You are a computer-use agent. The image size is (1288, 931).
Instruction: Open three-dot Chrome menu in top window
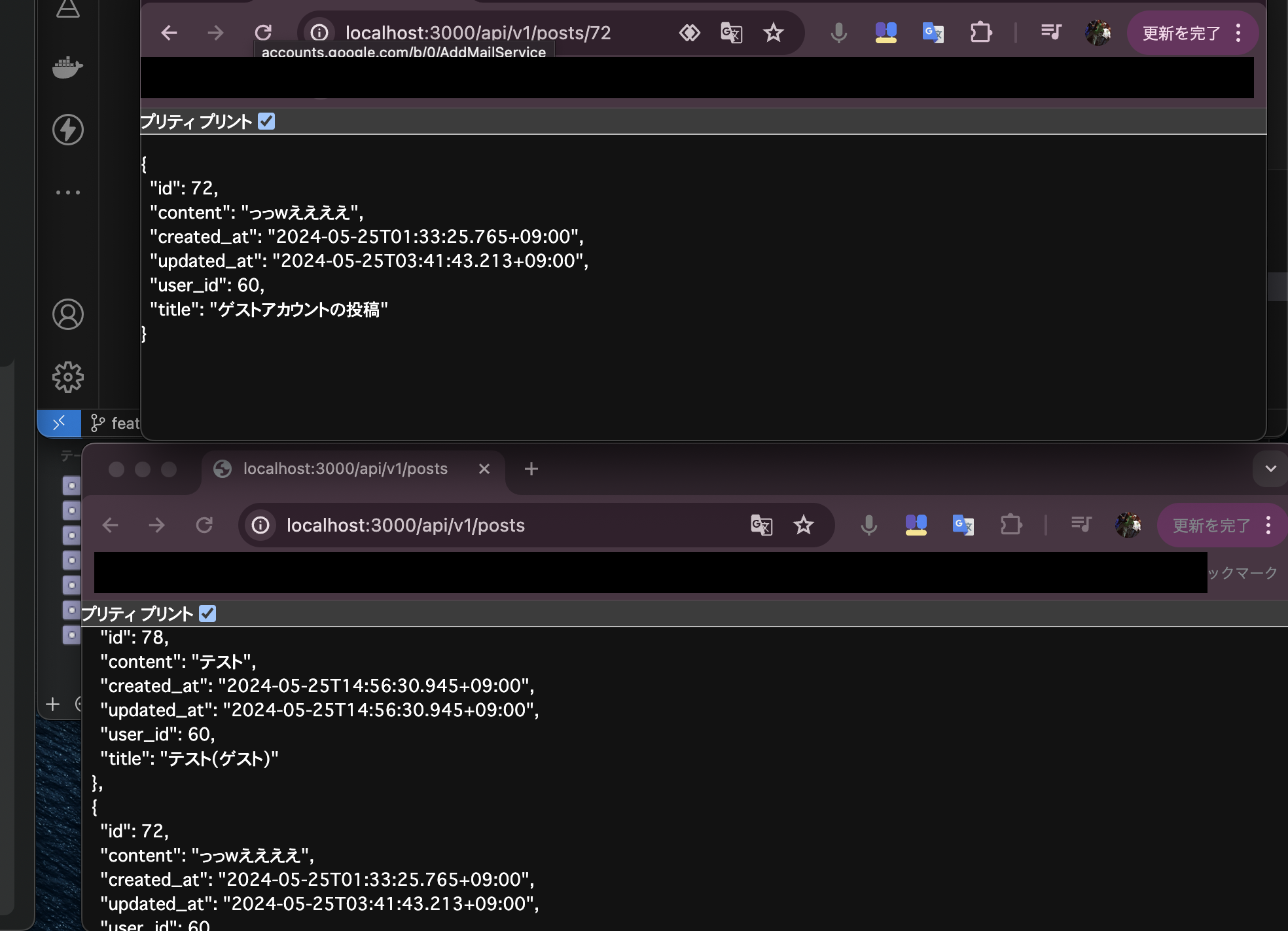pyautogui.click(x=1238, y=33)
